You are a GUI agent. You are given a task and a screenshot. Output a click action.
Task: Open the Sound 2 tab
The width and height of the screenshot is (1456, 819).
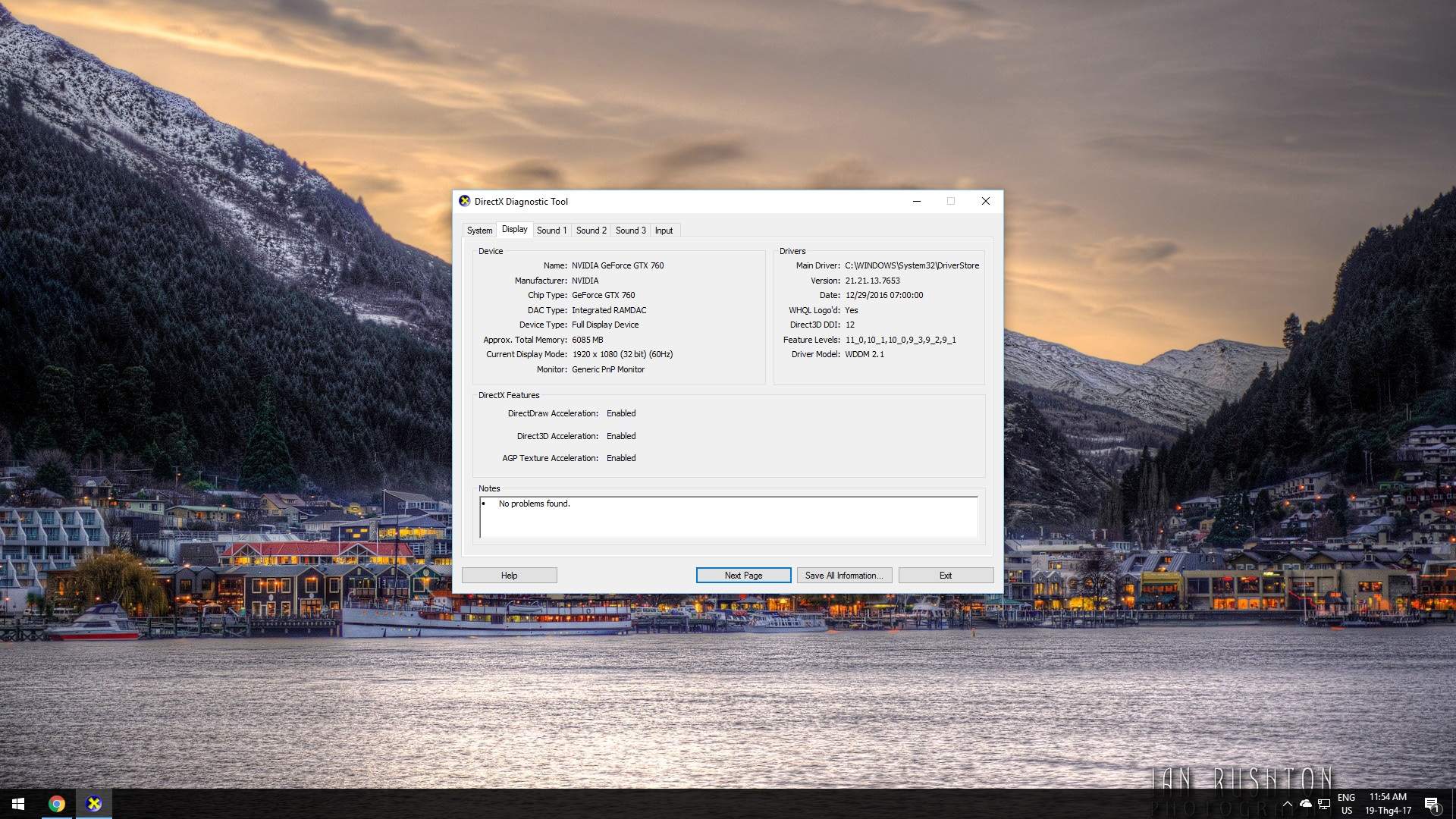pyautogui.click(x=591, y=231)
